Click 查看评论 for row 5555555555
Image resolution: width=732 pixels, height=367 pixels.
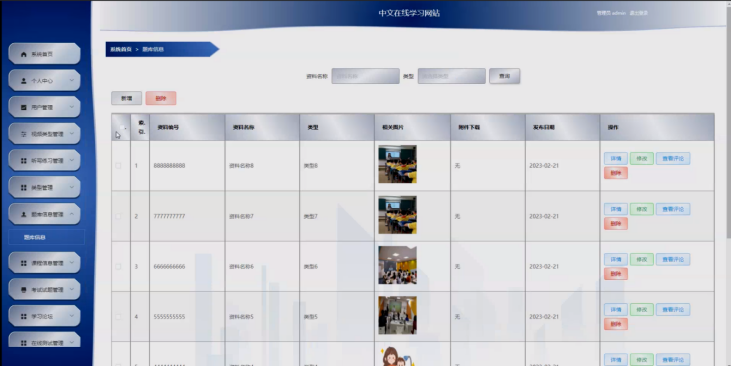[x=673, y=310]
